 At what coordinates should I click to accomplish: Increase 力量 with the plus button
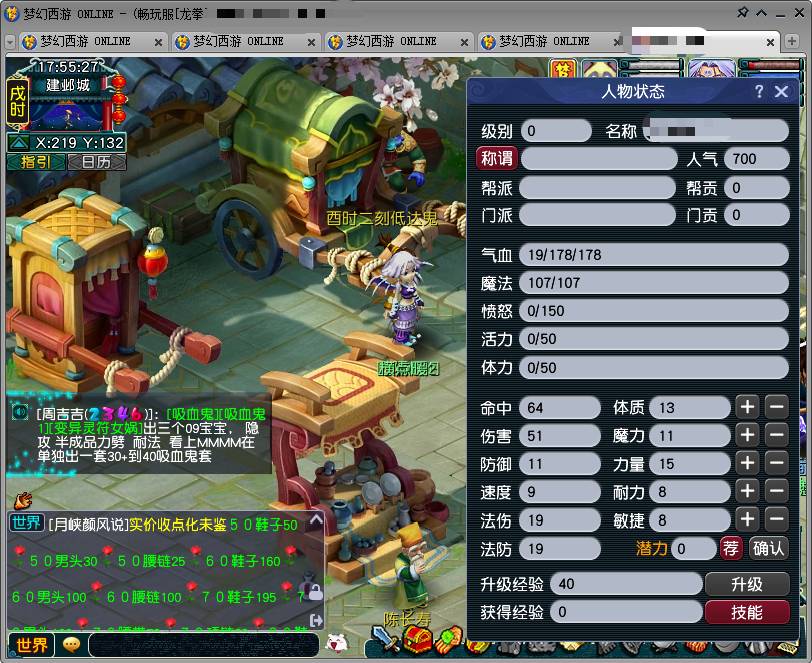pyautogui.click(x=747, y=463)
